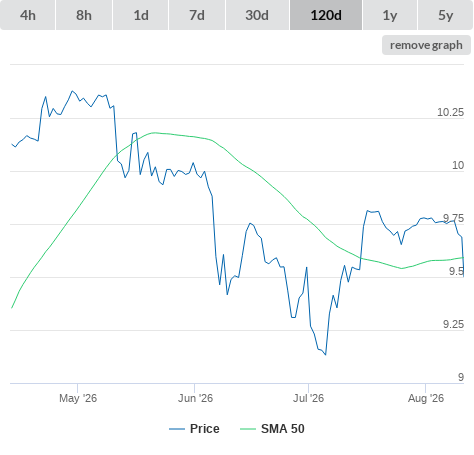
Task: Toggle the SMA 50 legend entry
Action: (x=283, y=429)
